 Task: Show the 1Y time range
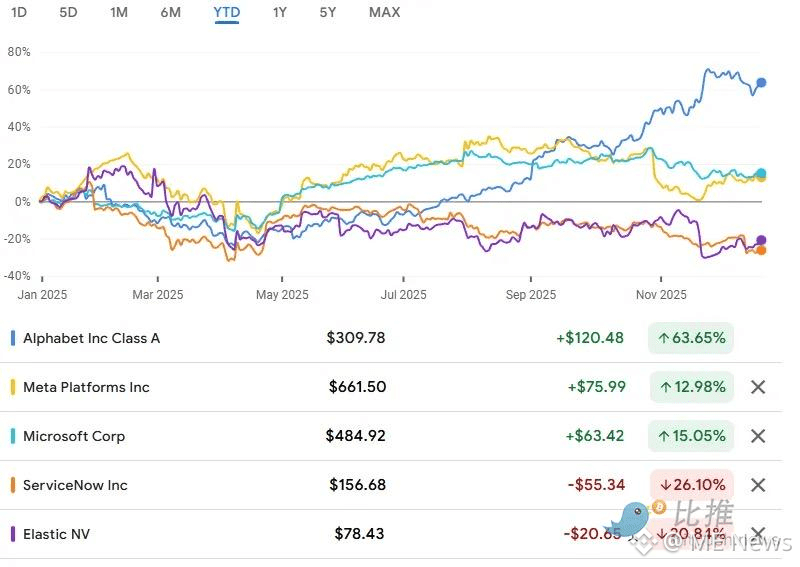click(x=280, y=12)
